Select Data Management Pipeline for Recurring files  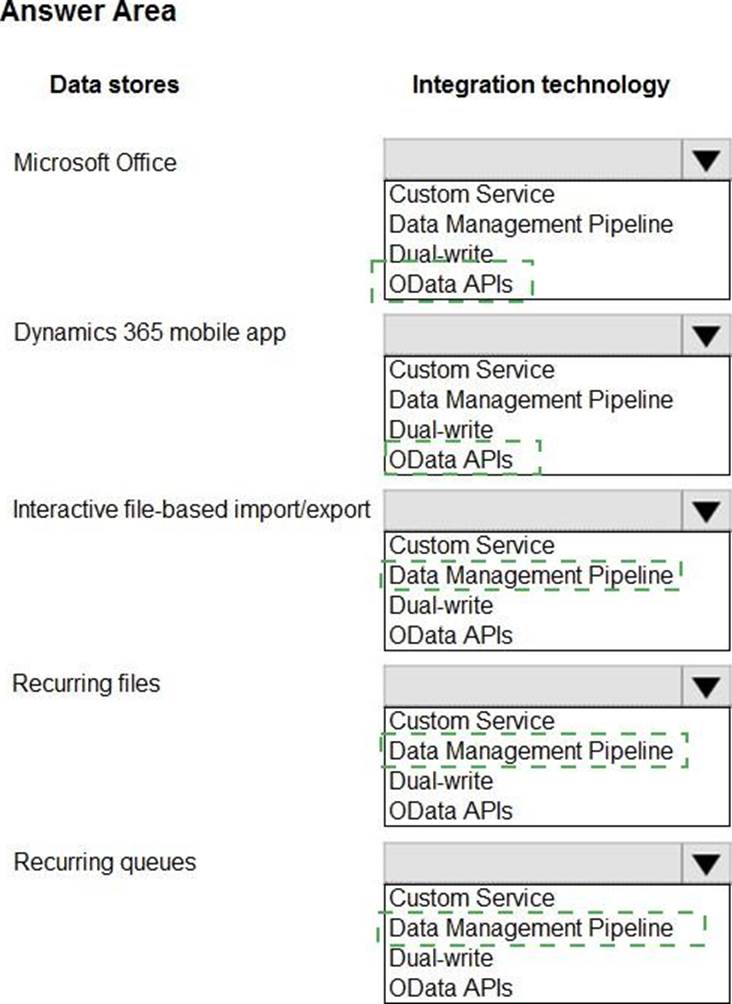(531, 751)
